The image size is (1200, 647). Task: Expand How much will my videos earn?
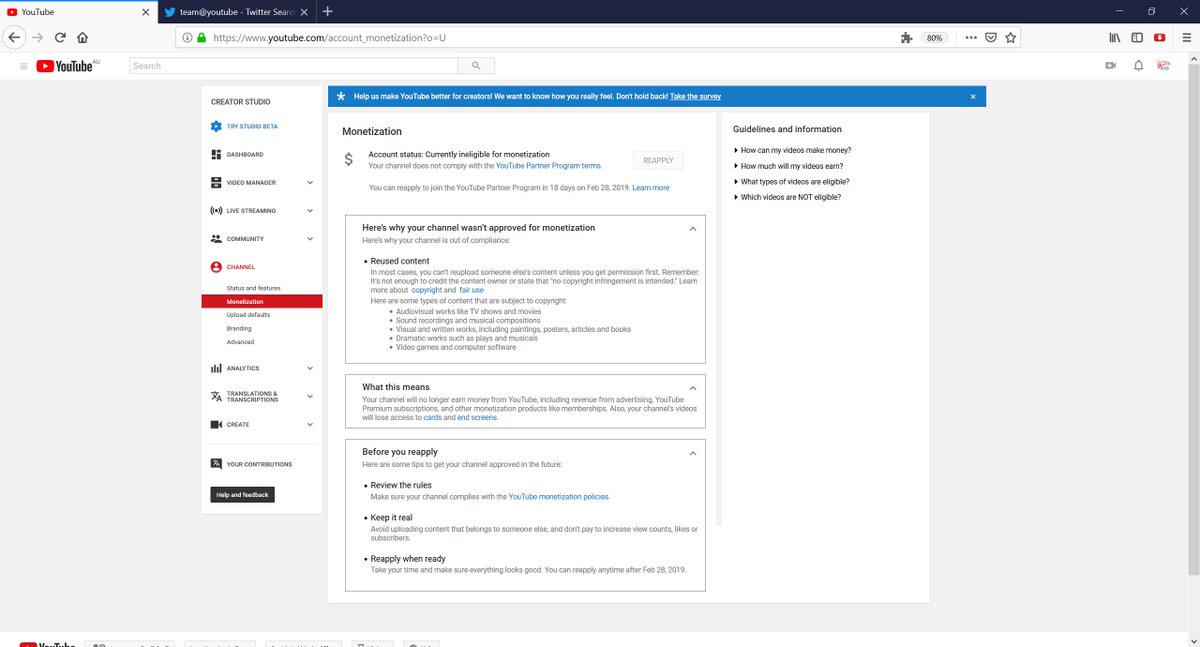tap(790, 166)
